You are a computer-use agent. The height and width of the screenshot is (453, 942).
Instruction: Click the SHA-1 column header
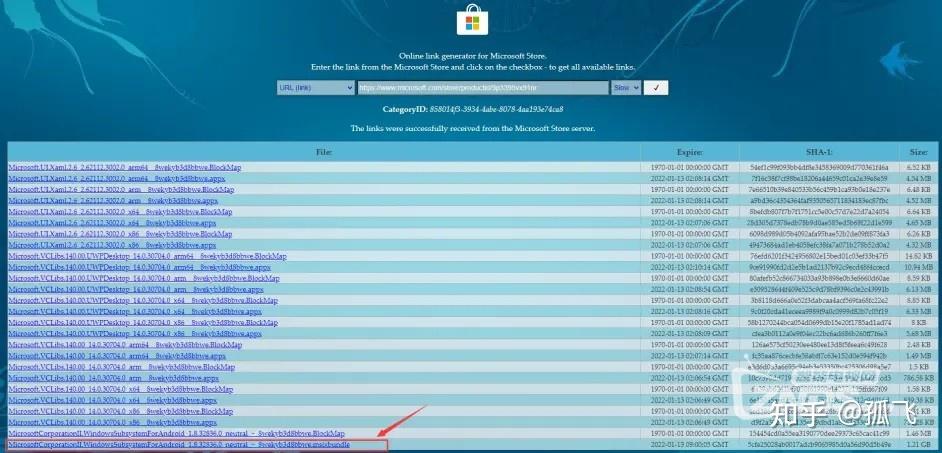pos(819,153)
